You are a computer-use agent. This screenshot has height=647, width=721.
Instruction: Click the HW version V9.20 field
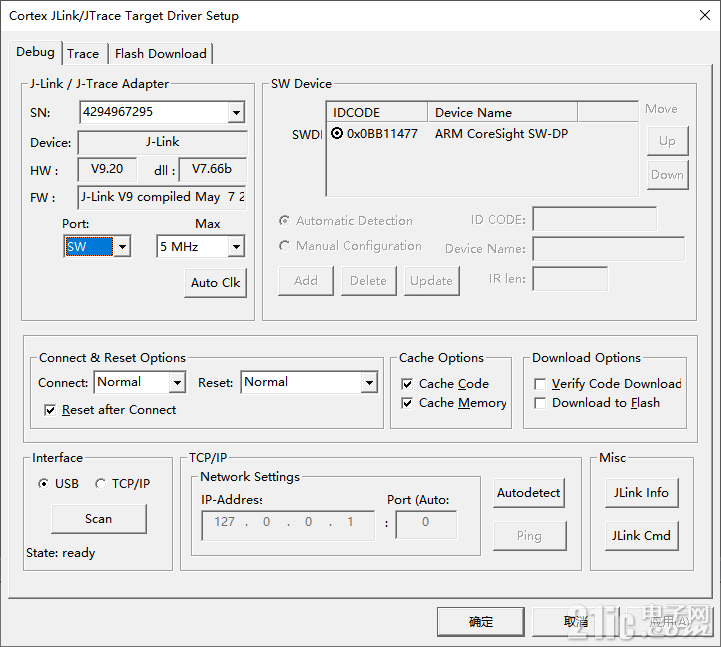(x=107, y=170)
